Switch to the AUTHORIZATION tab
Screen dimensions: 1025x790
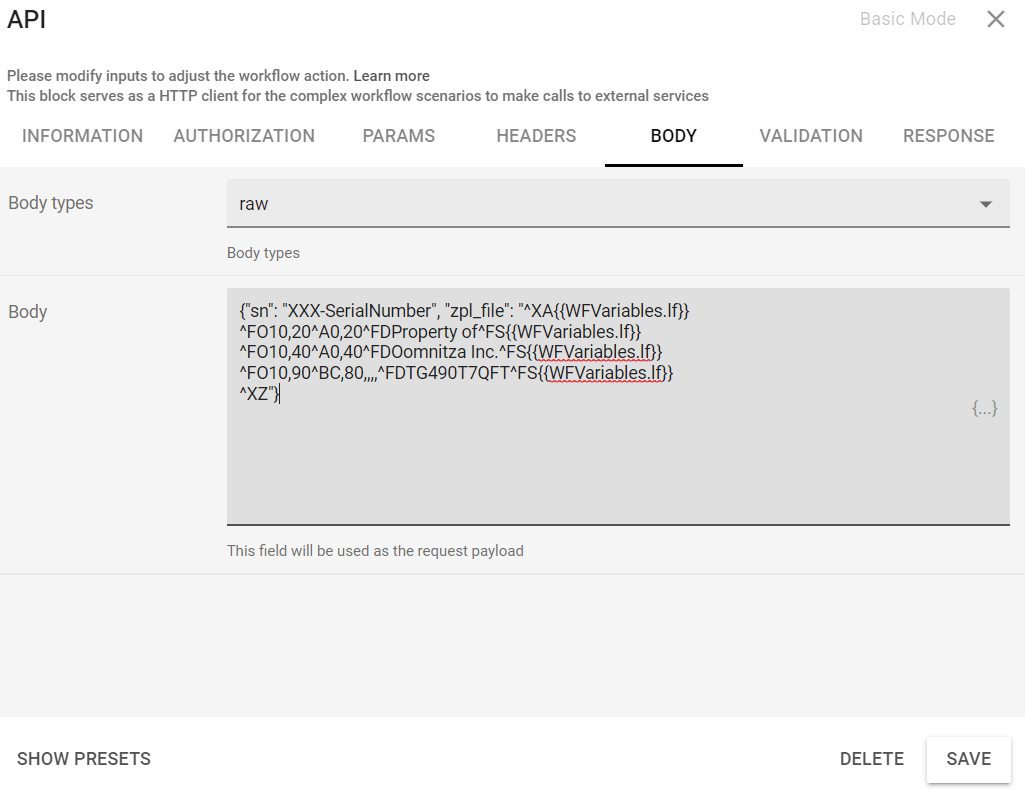tap(244, 136)
